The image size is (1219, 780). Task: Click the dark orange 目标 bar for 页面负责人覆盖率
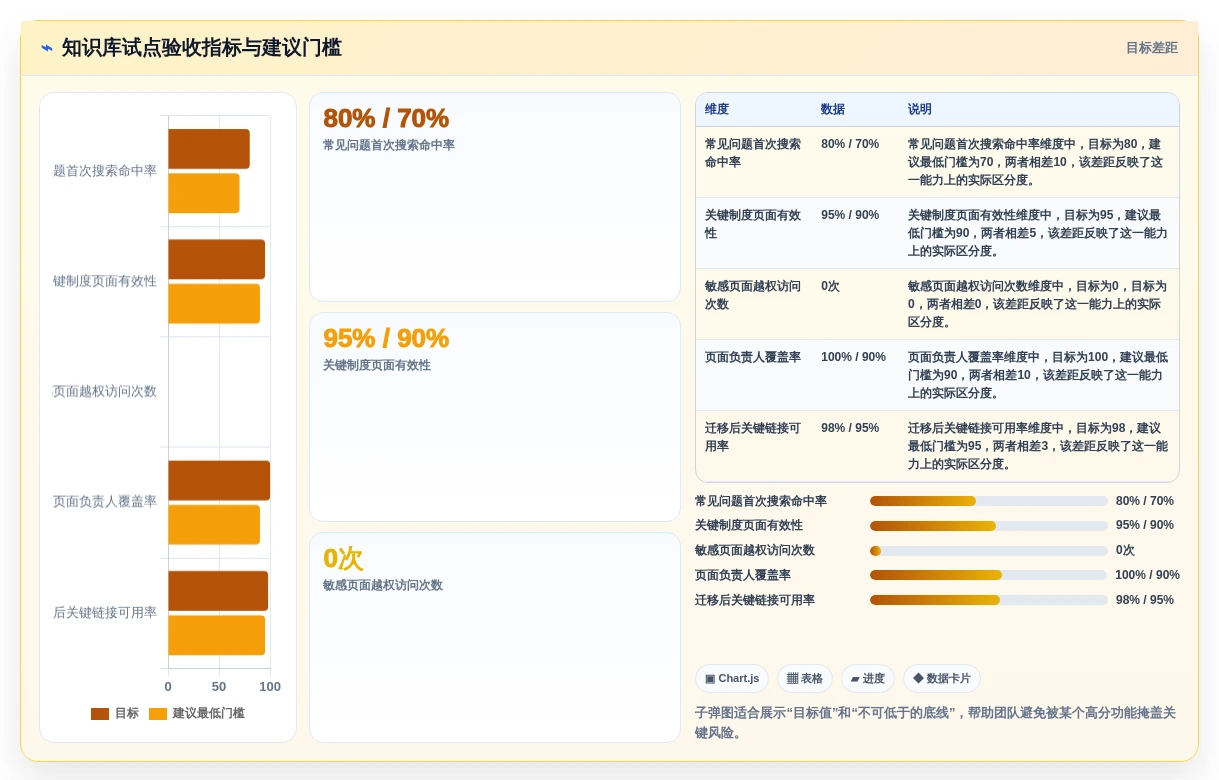pyautogui.click(x=219, y=480)
